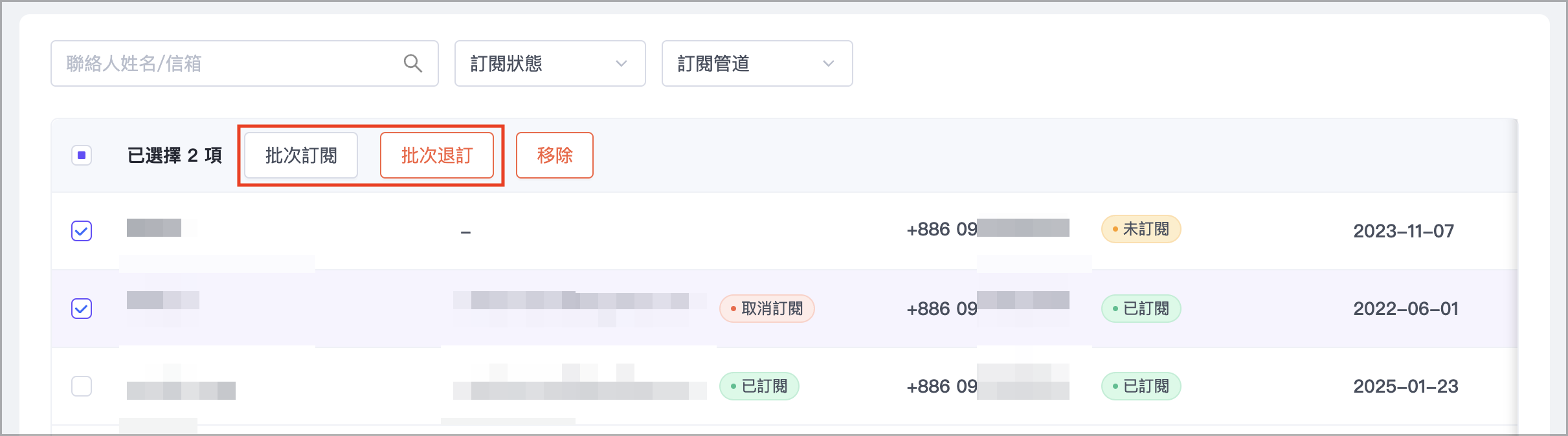Check the 2025-01-23 row checkbox
Screen dimensions: 1568x436
point(82,386)
